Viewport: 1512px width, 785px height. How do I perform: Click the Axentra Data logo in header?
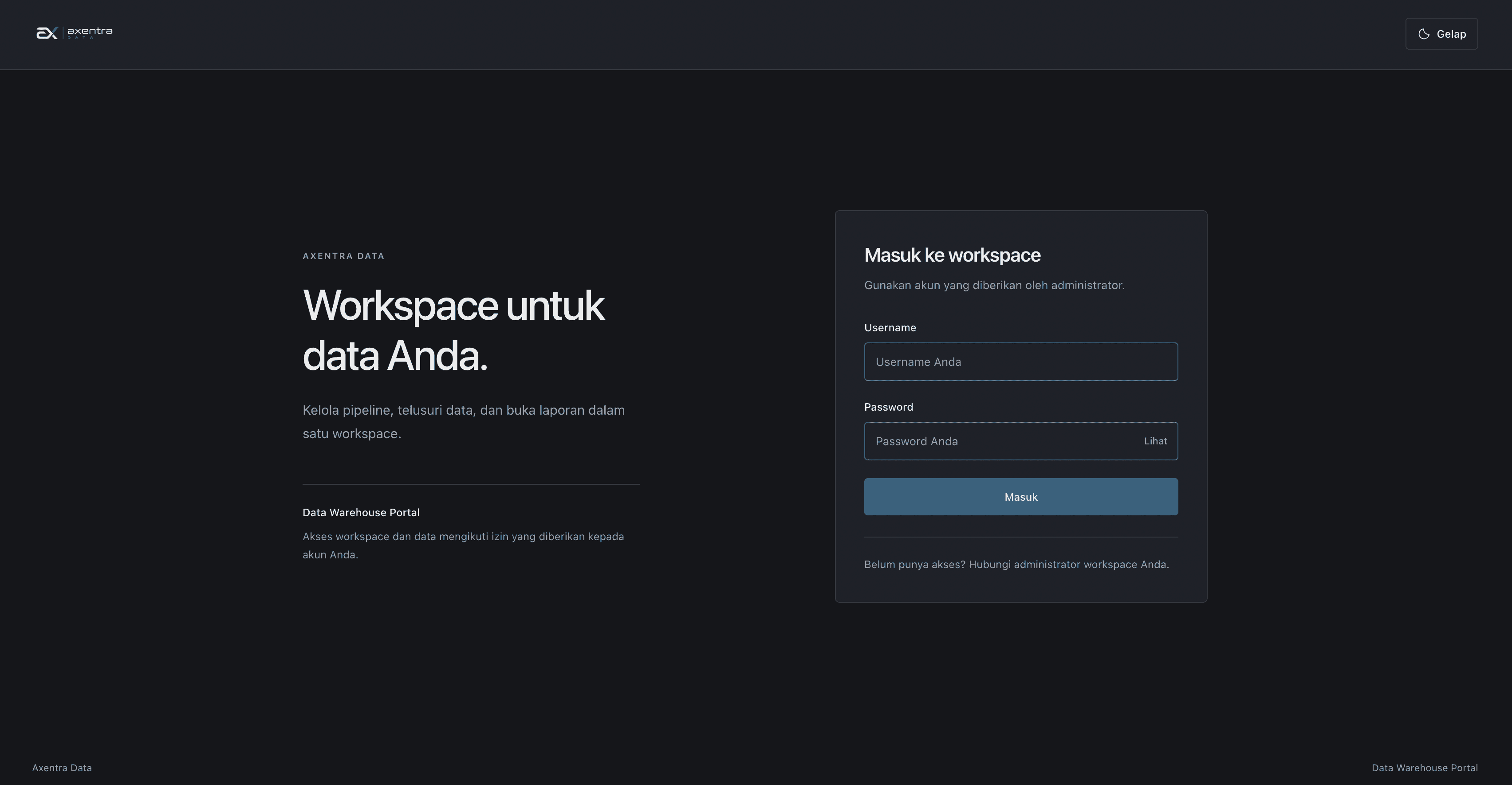74,33
